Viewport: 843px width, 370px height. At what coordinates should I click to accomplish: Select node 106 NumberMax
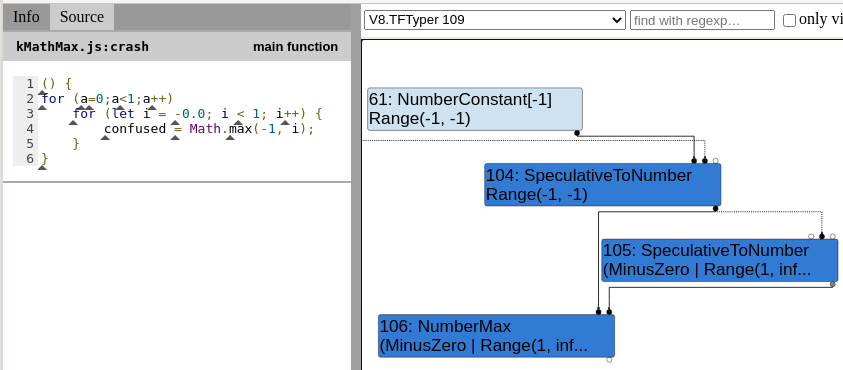coord(496,336)
